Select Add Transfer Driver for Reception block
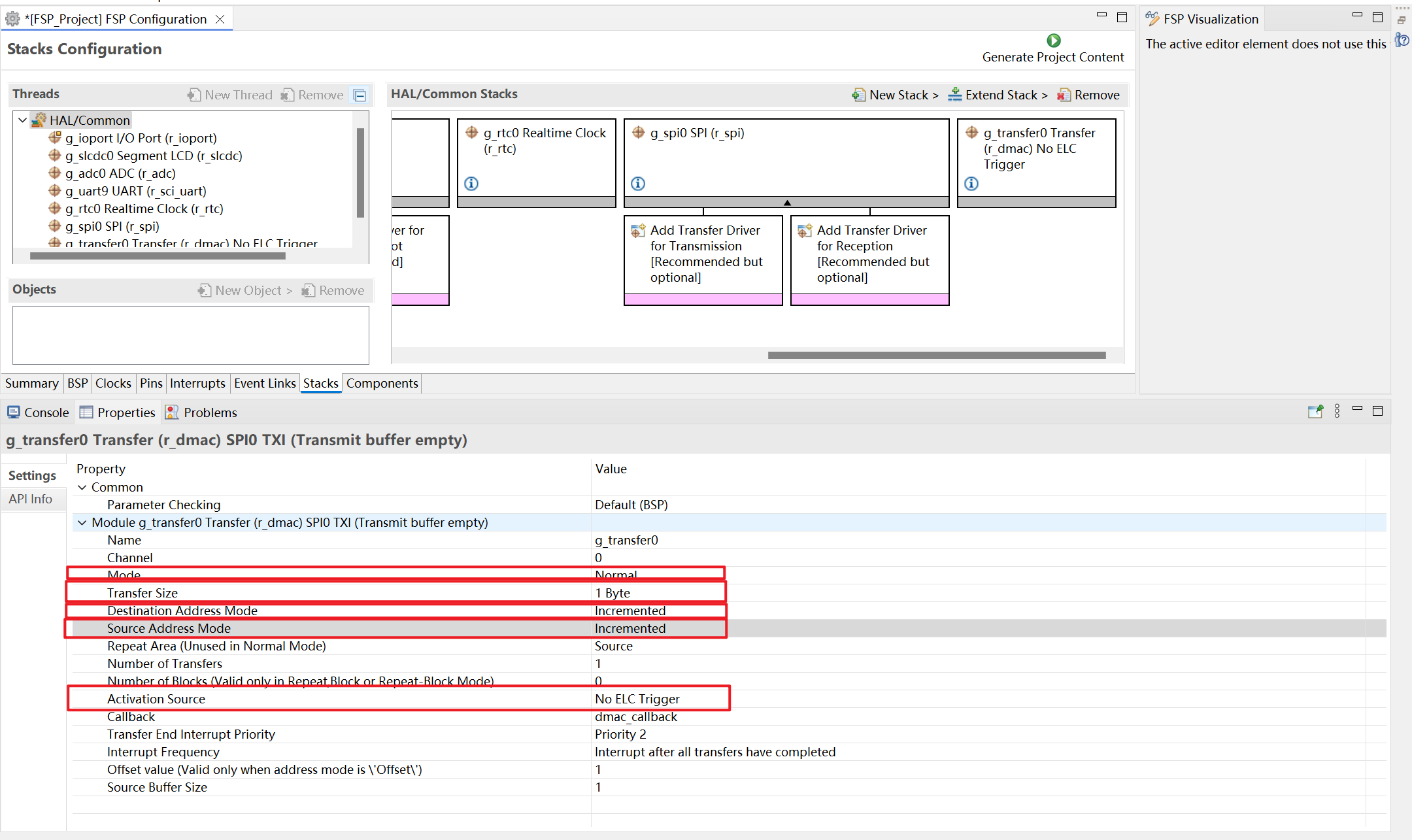The width and height of the screenshot is (1412, 840). click(x=869, y=260)
